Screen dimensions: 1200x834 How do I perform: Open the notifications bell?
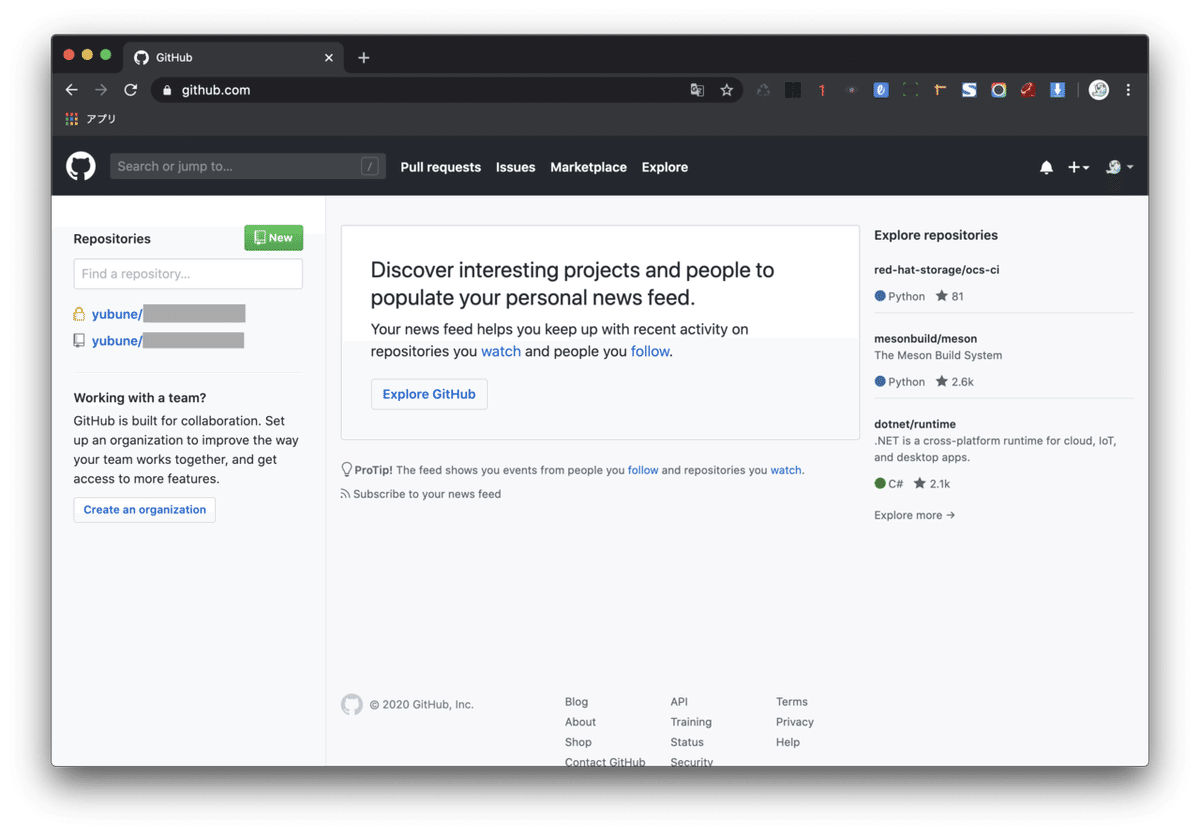(x=1046, y=167)
